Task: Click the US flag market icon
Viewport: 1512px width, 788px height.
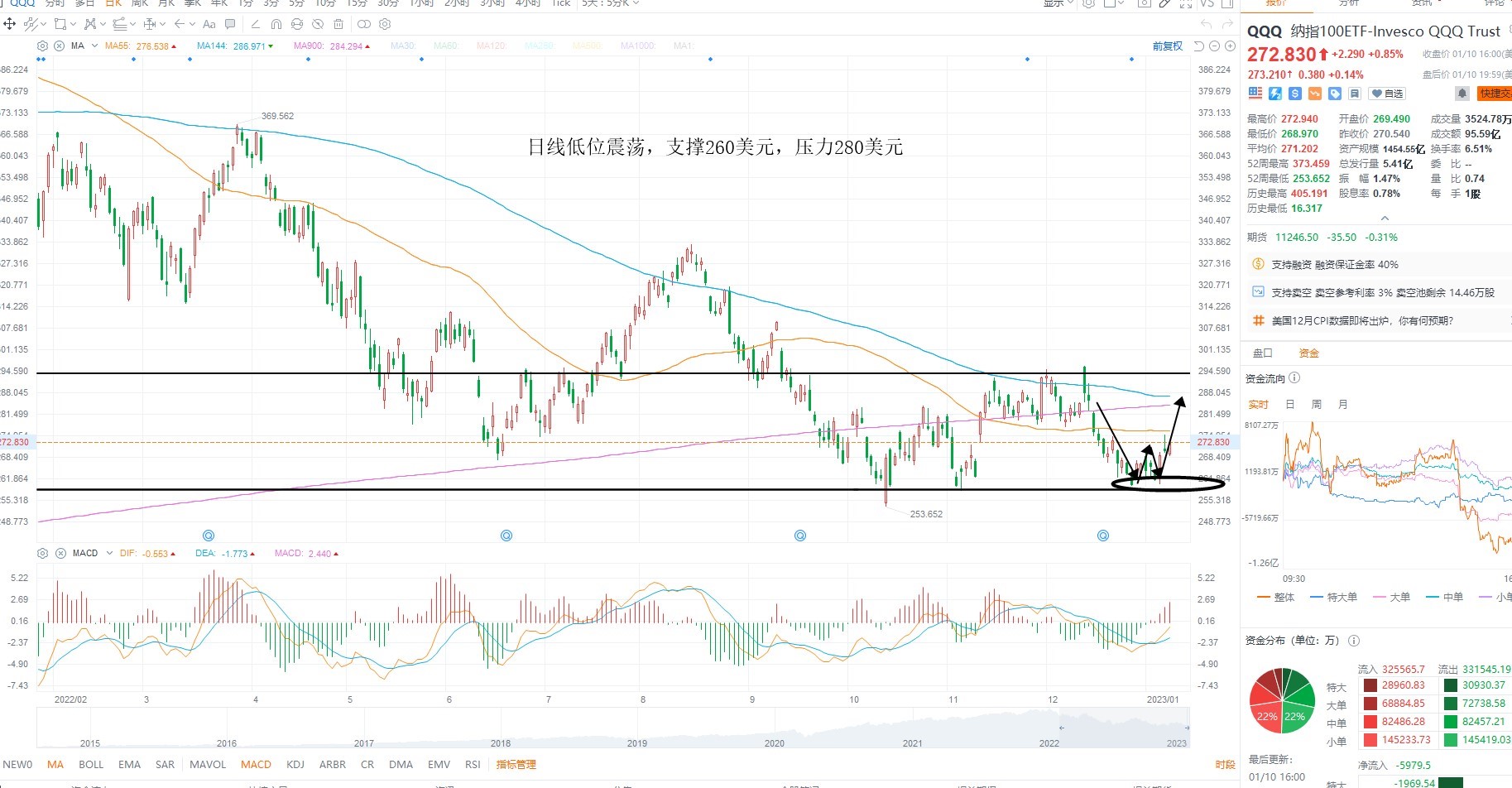Action: [x=1255, y=94]
